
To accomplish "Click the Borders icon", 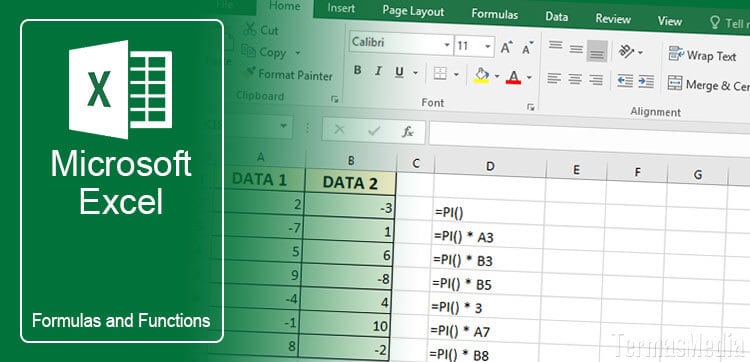I will pos(440,74).
